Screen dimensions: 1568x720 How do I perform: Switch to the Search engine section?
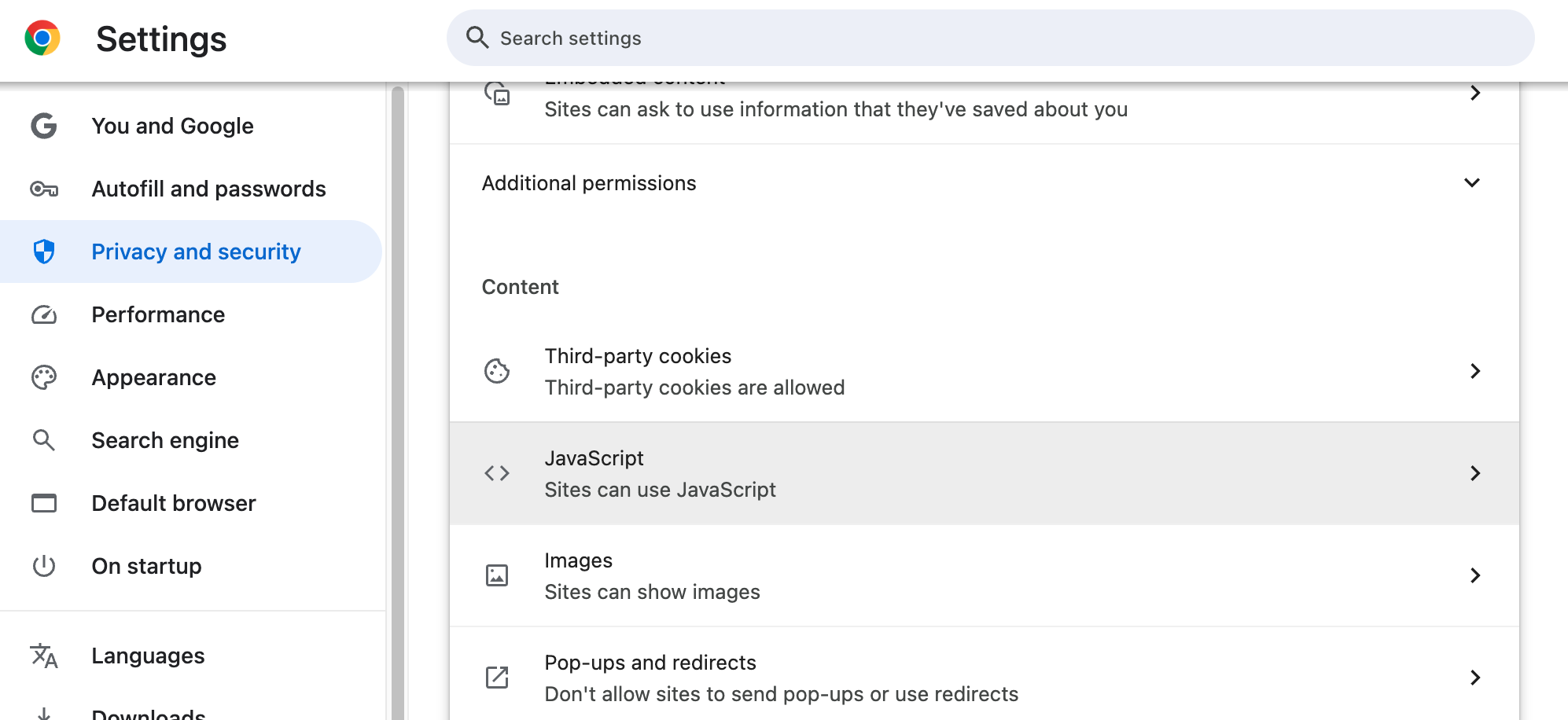coord(165,440)
